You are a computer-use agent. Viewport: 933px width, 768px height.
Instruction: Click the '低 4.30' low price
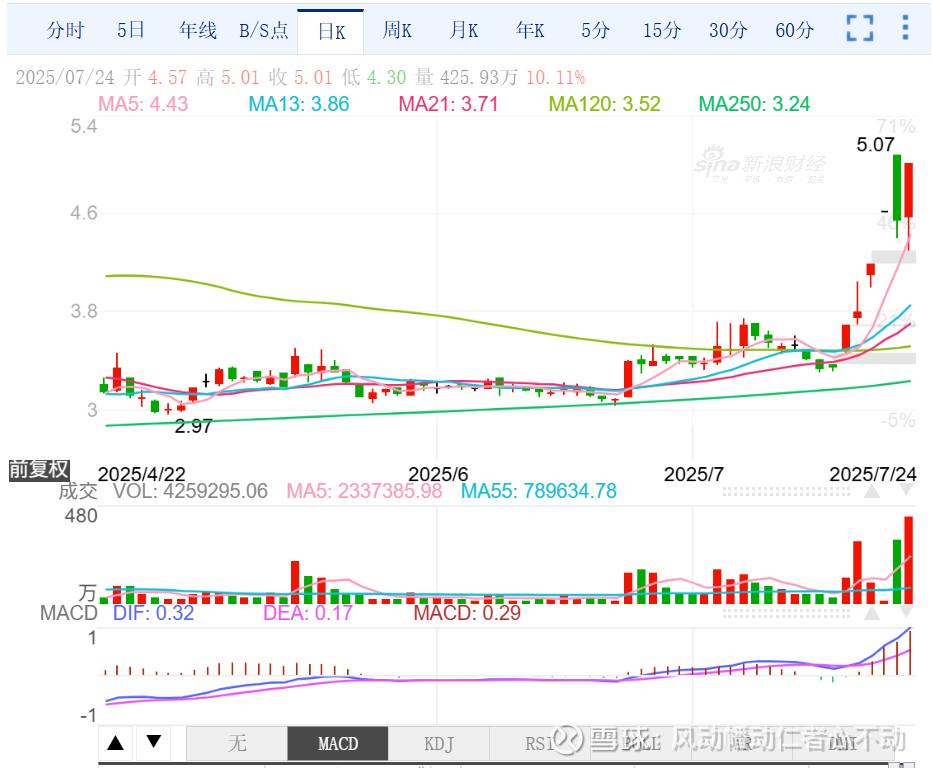374,77
